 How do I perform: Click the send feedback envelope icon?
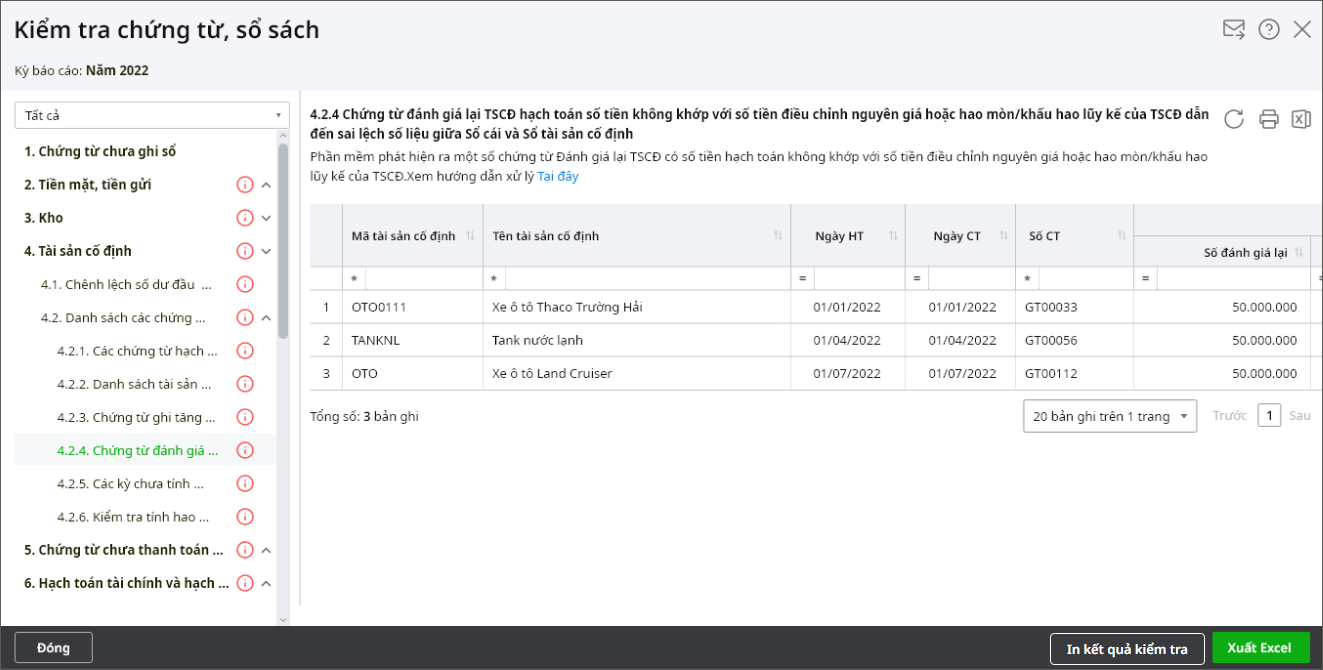pos(1234,30)
